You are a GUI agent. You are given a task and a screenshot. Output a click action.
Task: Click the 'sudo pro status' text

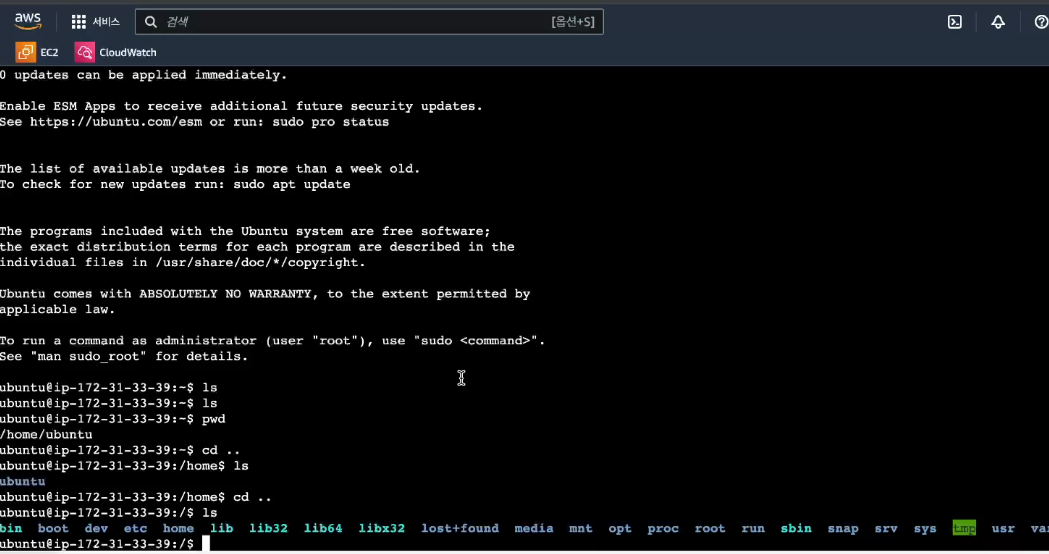click(330, 122)
